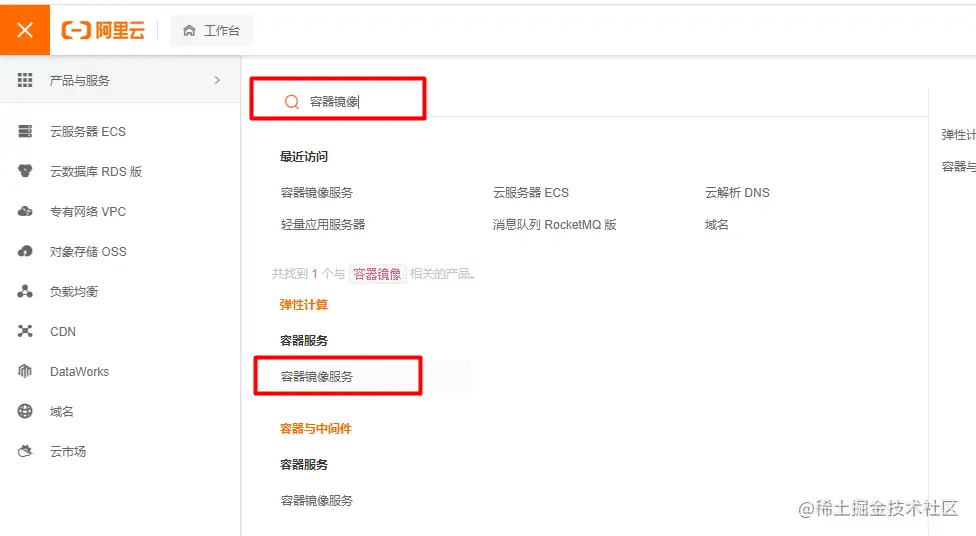The image size is (976, 536).
Task: Close the navigation menu with the X icon
Action: 25,30
